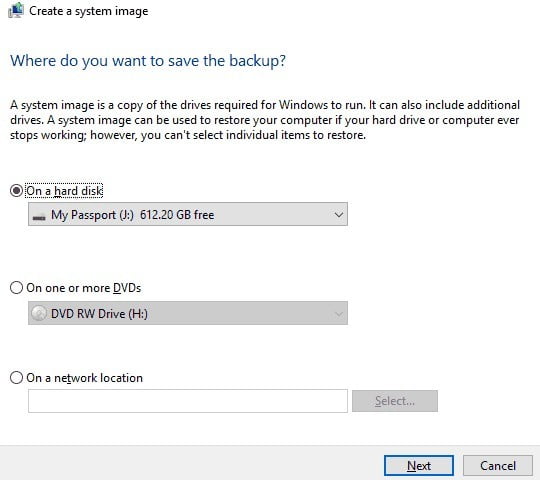Select the 'On one or more DVDs' radio button
The width and height of the screenshot is (540, 480).
point(16,288)
